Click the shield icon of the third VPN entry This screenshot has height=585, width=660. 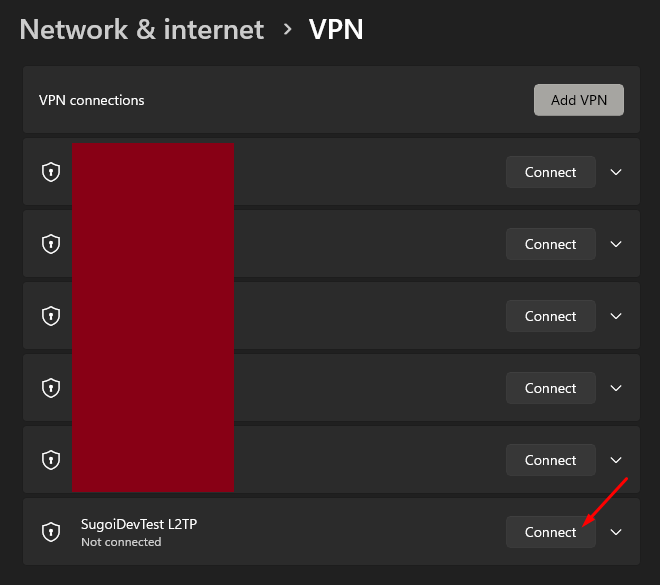coord(51,316)
